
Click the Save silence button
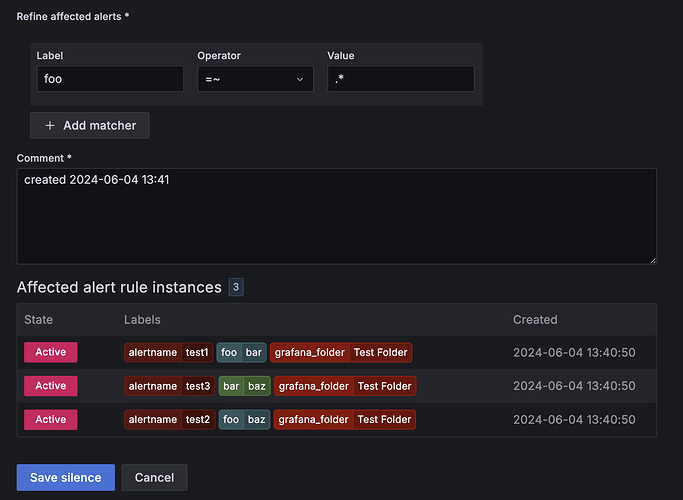pos(66,477)
